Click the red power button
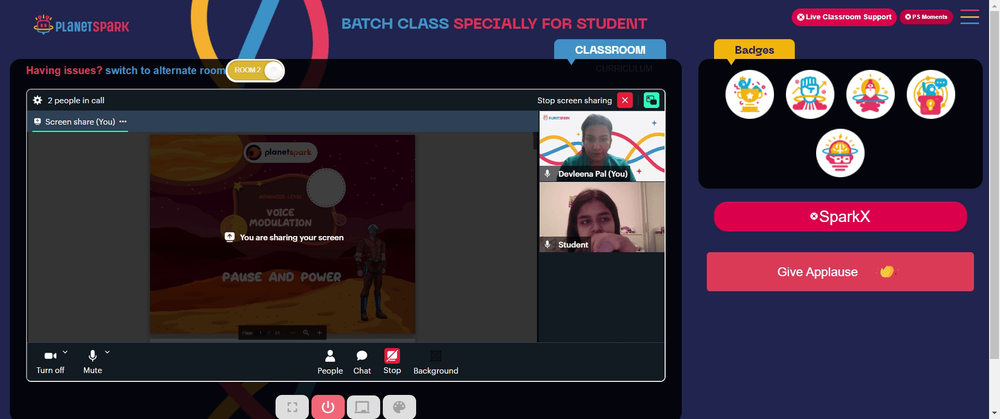The width and height of the screenshot is (1000, 419). point(328,407)
